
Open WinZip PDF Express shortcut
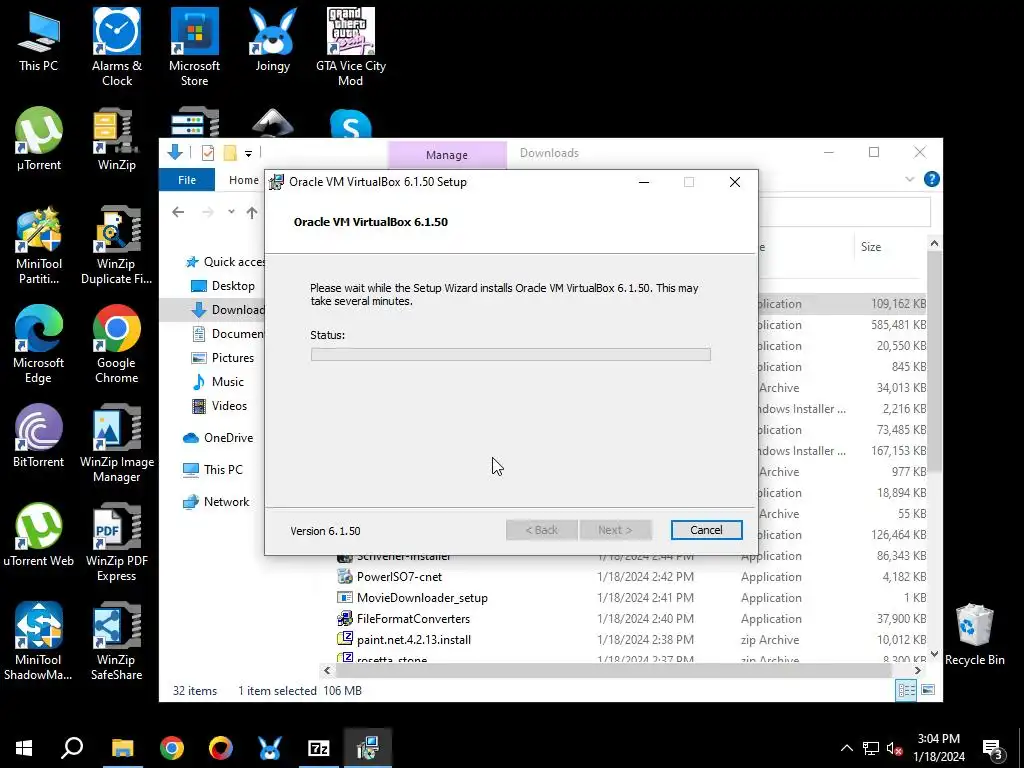point(116,542)
